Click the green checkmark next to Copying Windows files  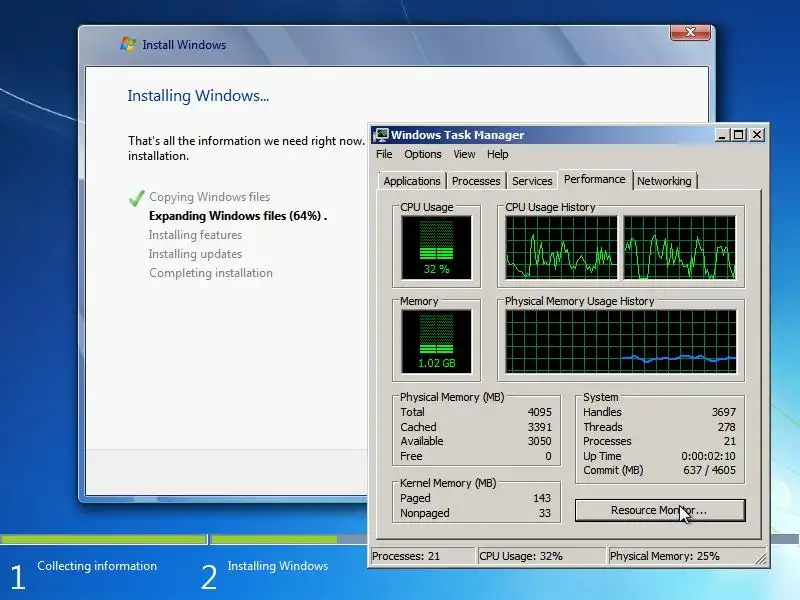(x=137, y=197)
